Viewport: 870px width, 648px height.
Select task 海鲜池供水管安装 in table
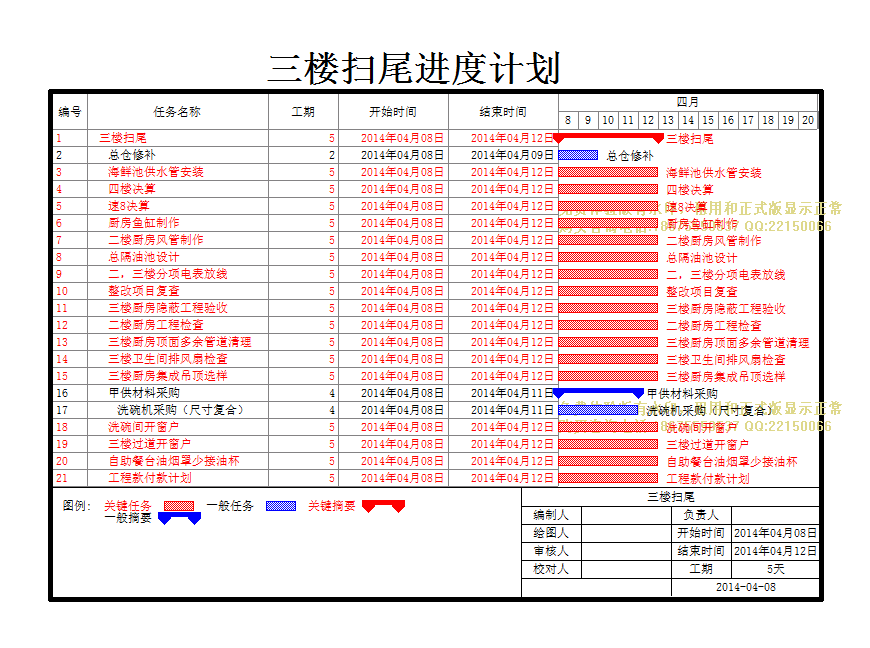click(x=155, y=172)
